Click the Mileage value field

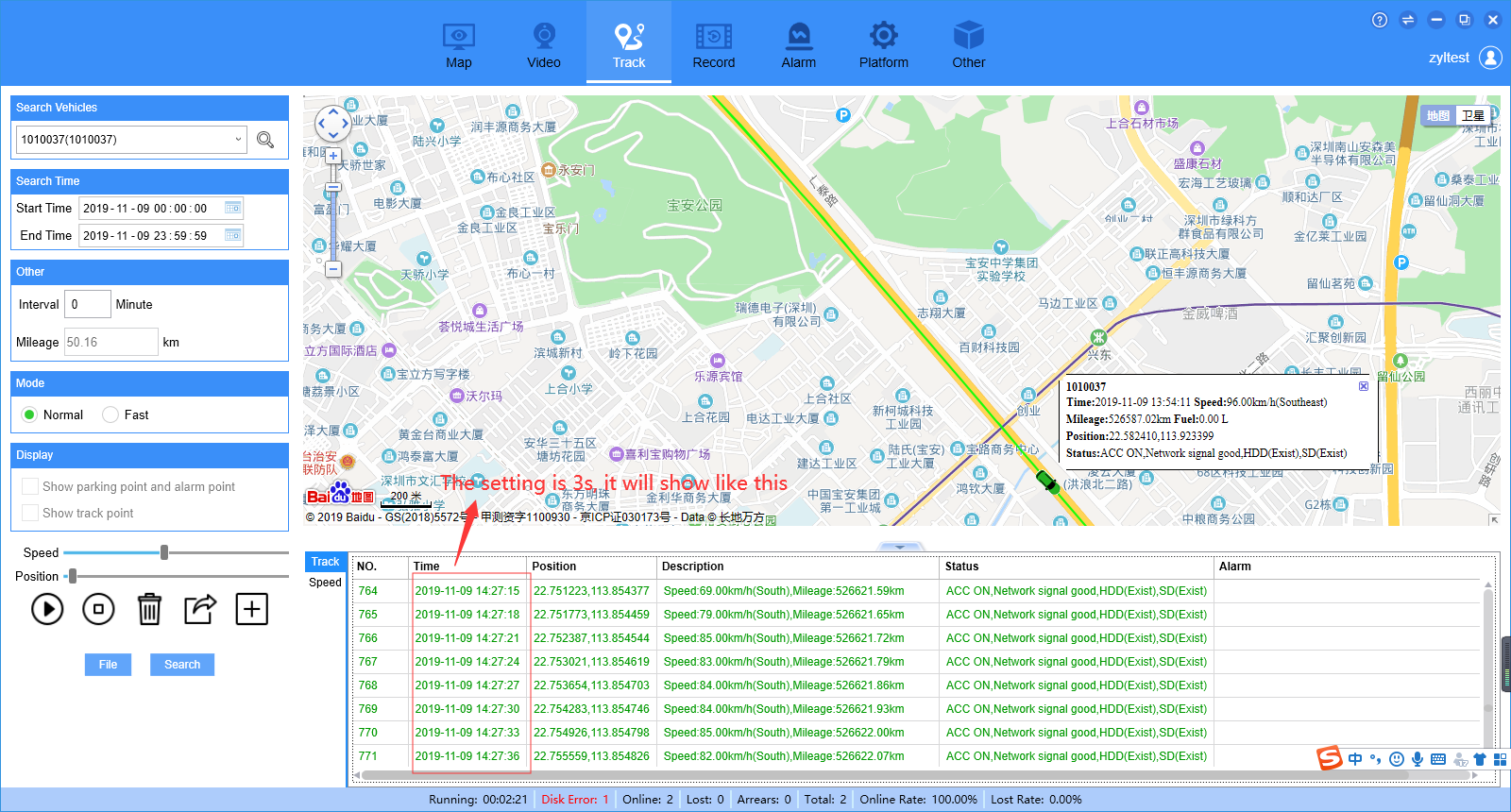click(x=111, y=342)
